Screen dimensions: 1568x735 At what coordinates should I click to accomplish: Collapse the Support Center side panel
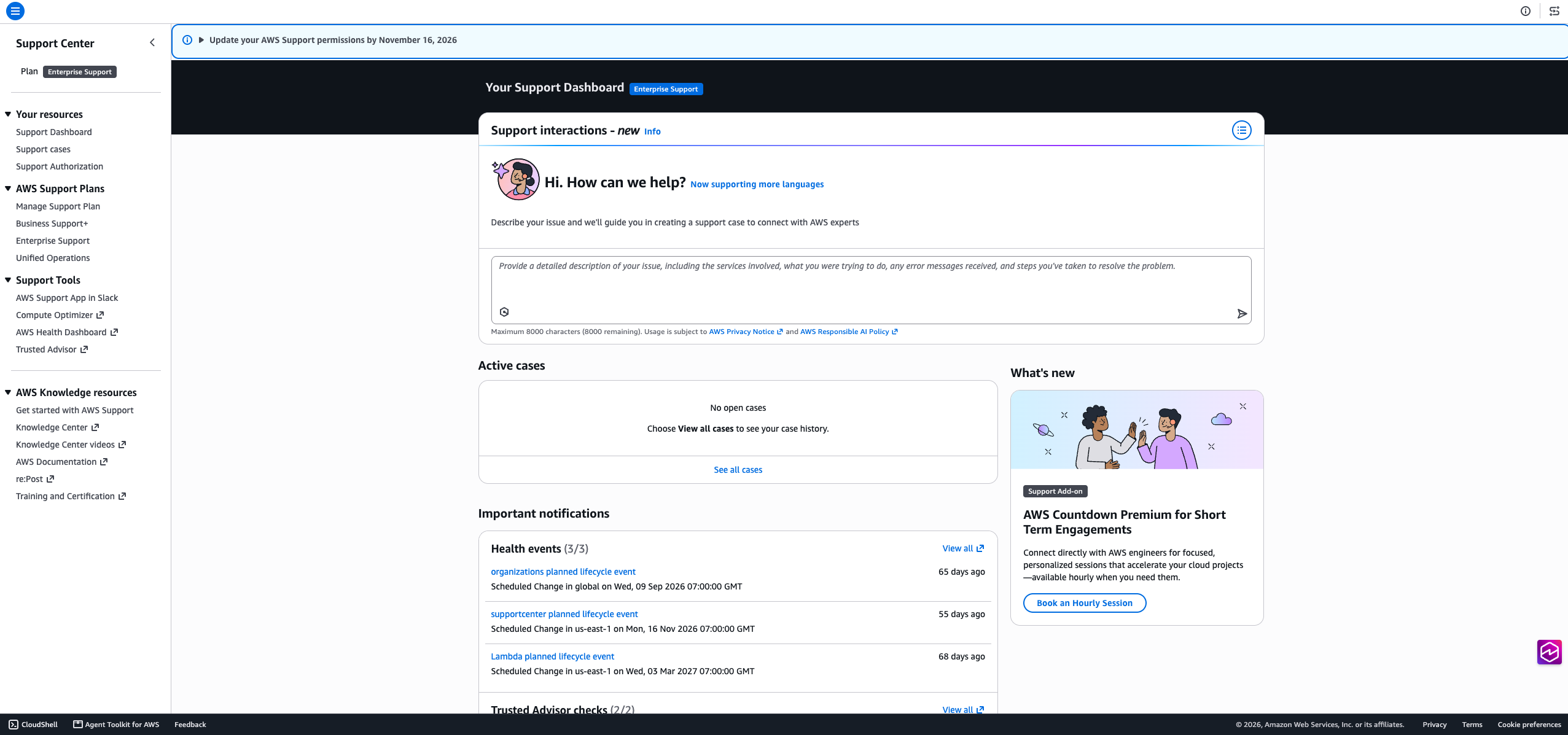point(152,42)
